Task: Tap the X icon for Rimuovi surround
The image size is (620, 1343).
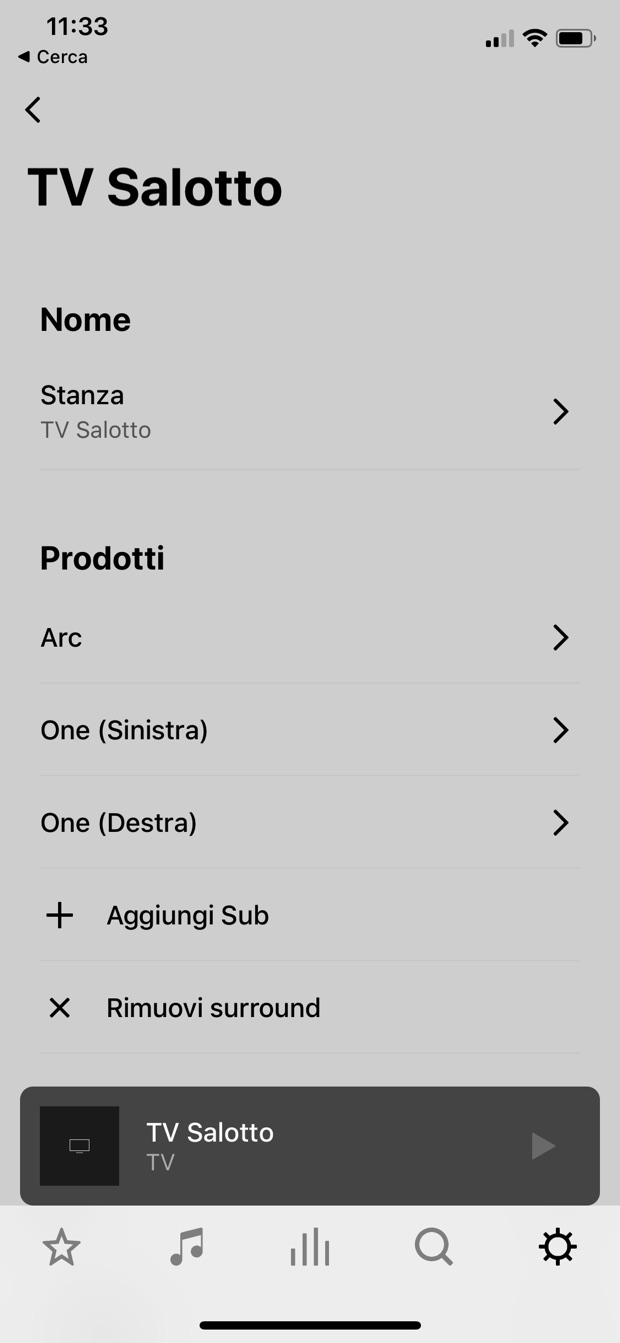Action: (60, 1008)
